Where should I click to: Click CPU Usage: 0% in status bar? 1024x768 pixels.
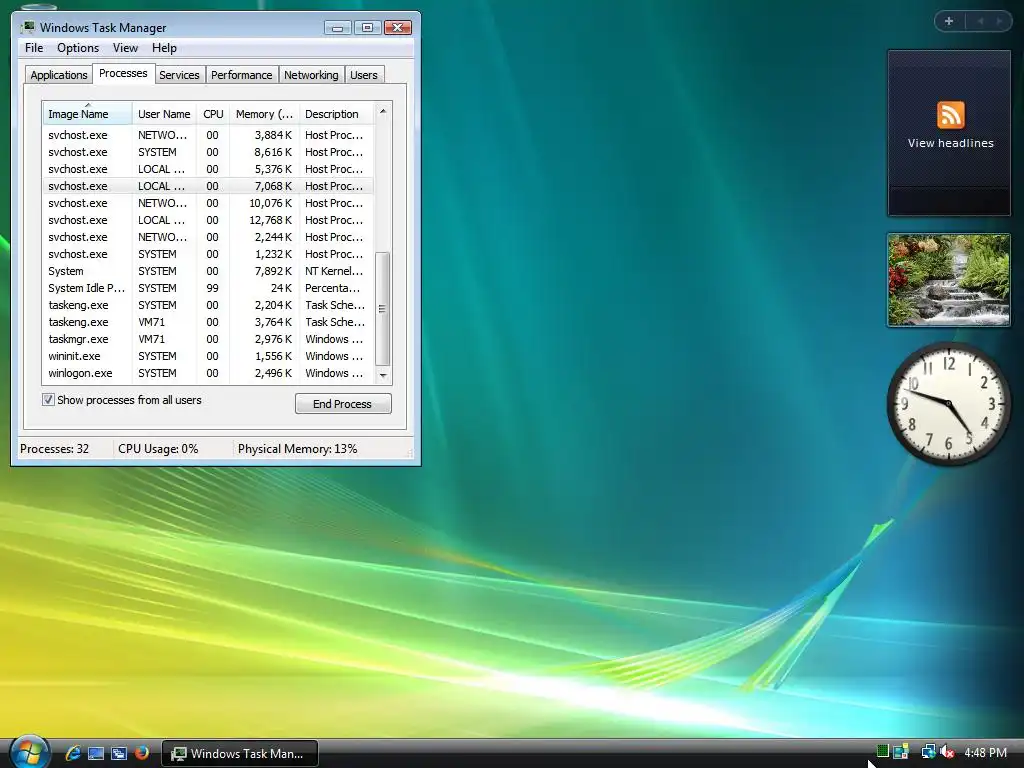pyautogui.click(x=158, y=449)
